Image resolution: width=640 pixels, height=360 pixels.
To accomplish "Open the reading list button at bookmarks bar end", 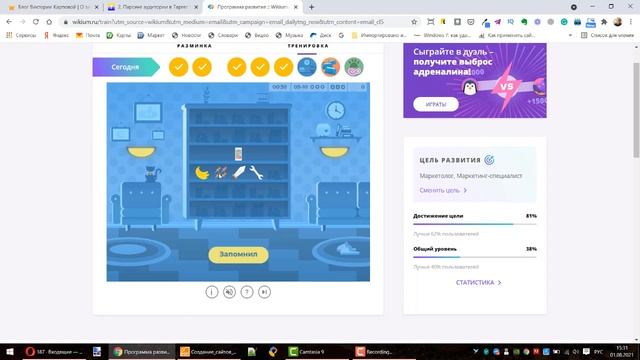I will point(607,36).
